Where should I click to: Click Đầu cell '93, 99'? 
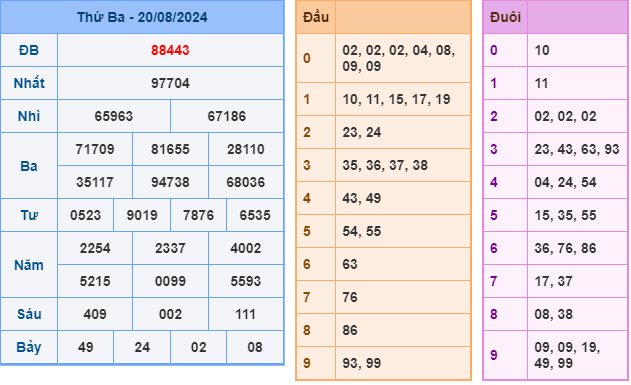[403, 363]
